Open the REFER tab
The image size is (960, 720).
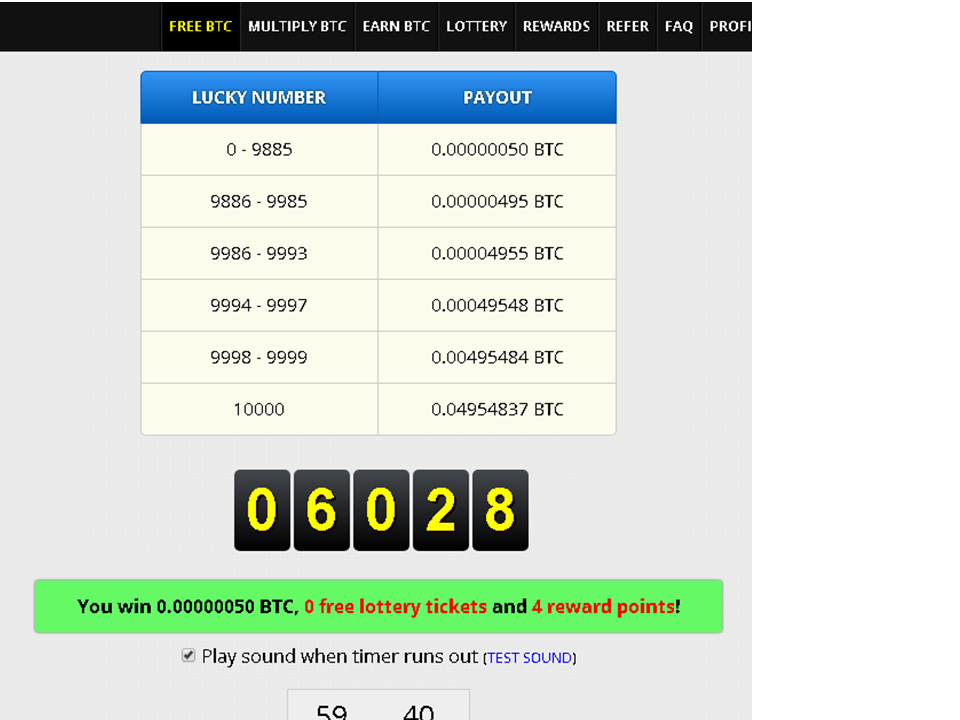(x=627, y=26)
